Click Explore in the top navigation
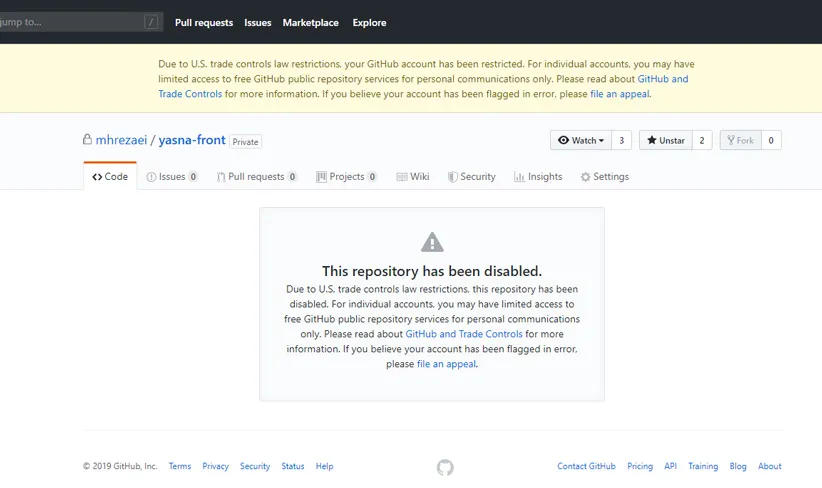822x488 pixels. 369,23
